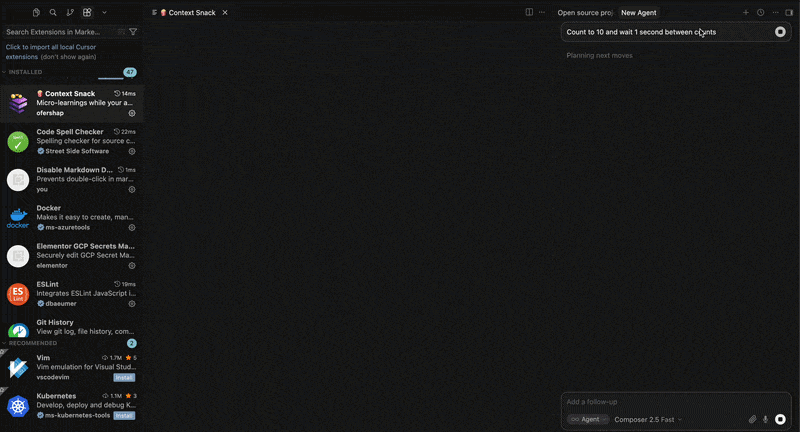
Task: Activate the microphone voice input
Action: pyautogui.click(x=765, y=419)
